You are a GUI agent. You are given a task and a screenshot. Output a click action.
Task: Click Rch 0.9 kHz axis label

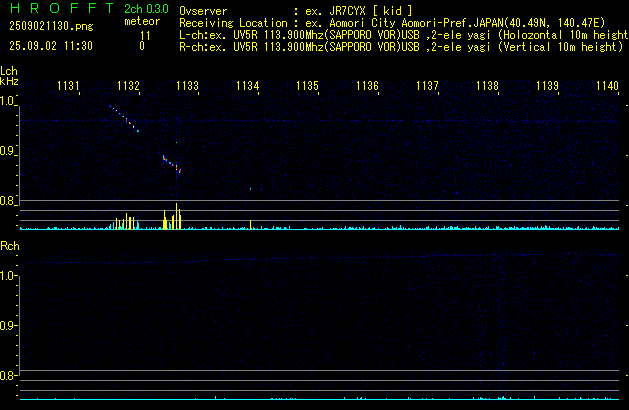coord(7,326)
